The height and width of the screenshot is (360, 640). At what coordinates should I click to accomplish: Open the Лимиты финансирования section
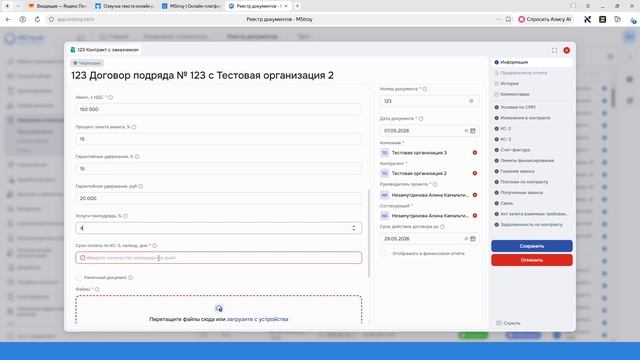527,160
